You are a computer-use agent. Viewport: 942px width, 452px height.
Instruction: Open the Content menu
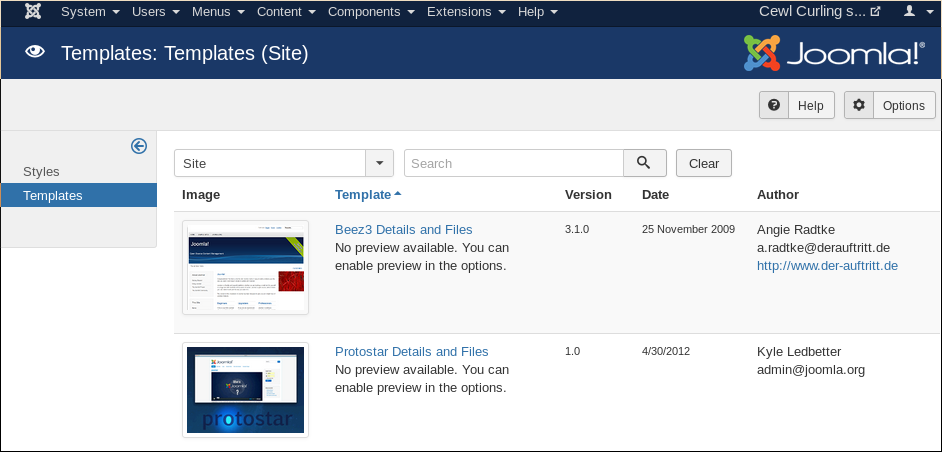[286, 12]
